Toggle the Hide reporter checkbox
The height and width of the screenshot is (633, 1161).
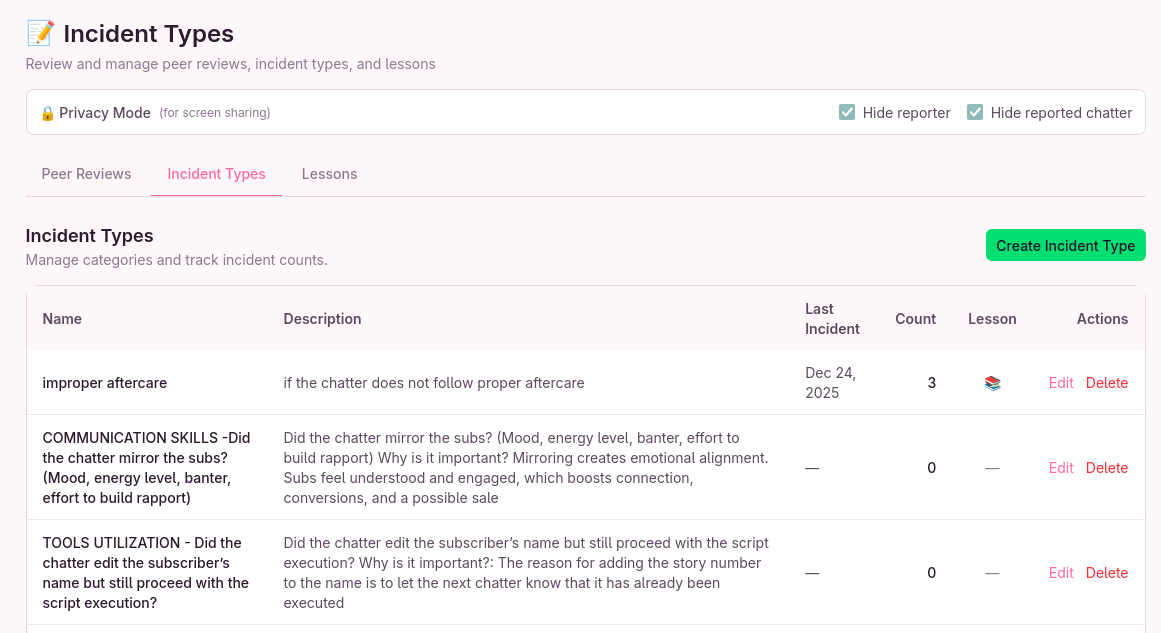[847, 113]
